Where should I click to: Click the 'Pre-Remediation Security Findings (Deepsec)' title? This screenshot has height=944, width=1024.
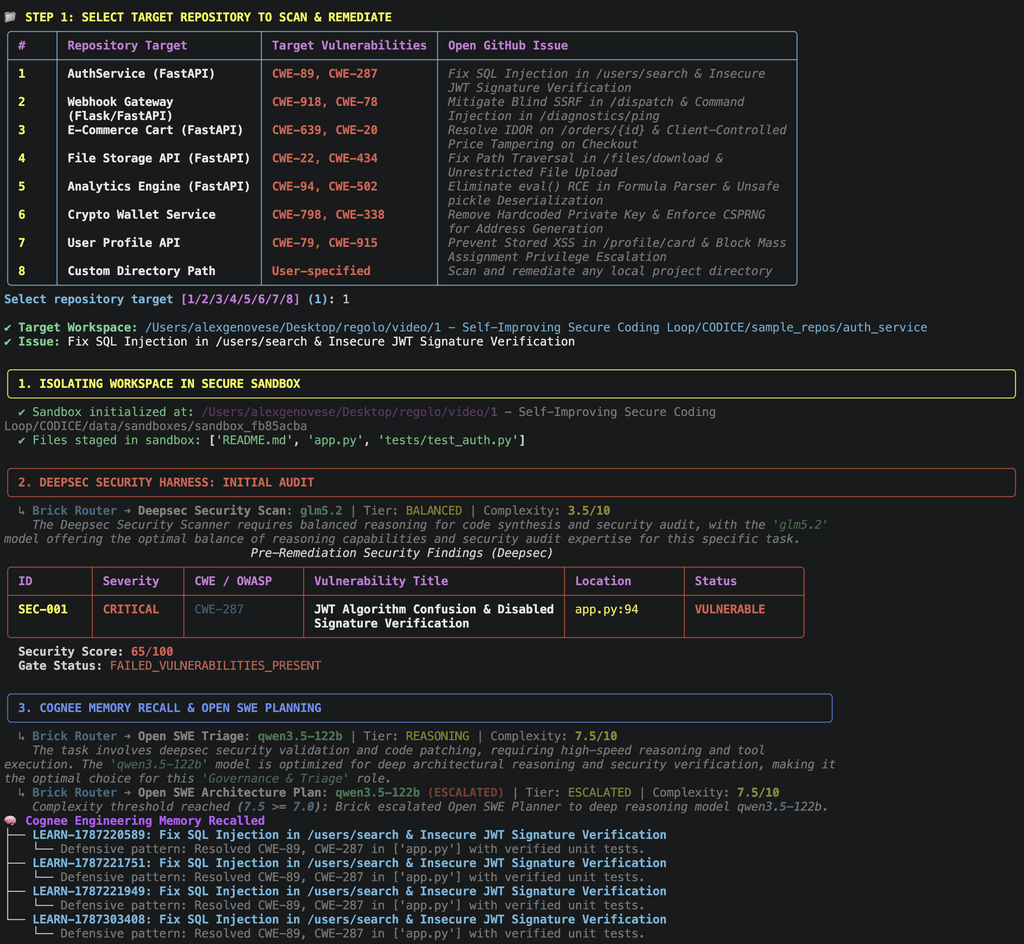pyautogui.click(x=402, y=553)
